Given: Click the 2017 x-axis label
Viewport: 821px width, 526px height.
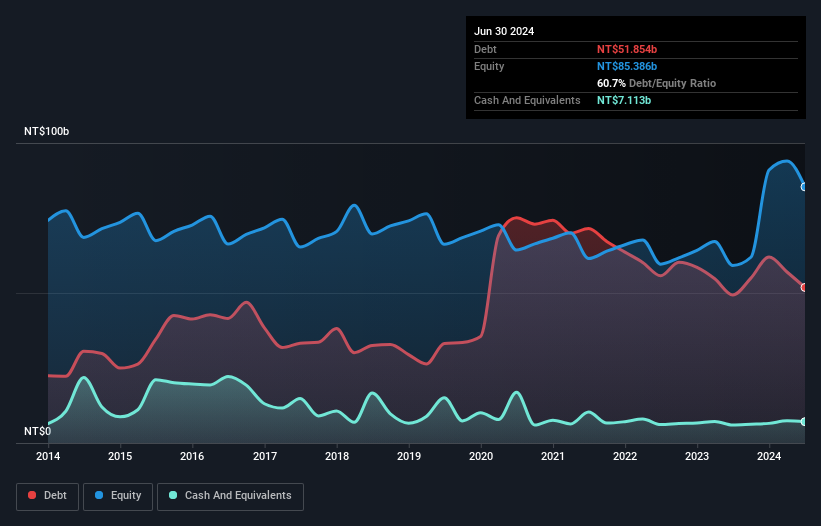Looking at the screenshot, I should (265, 456).
